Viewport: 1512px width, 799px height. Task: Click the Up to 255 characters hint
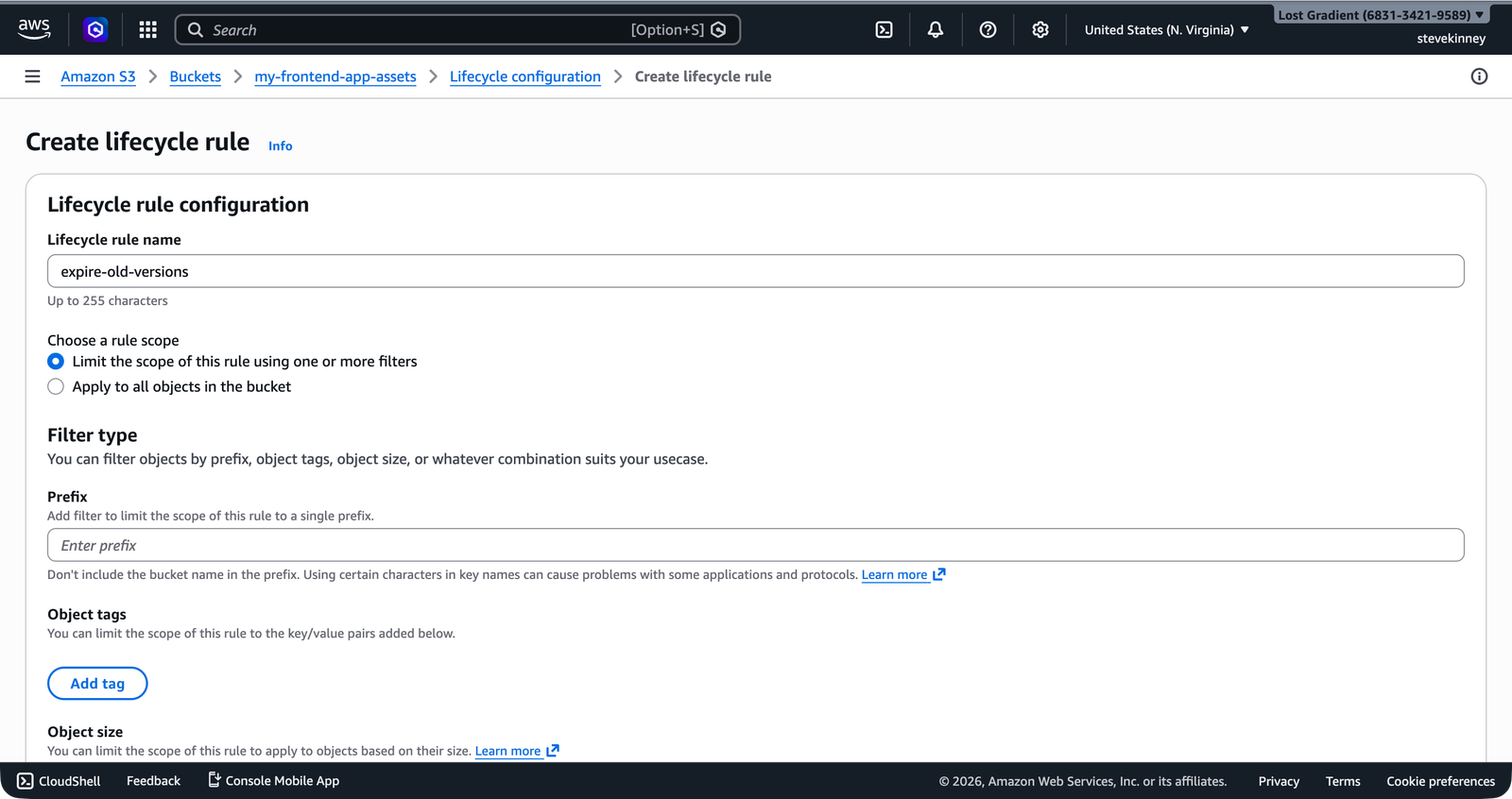(x=108, y=300)
